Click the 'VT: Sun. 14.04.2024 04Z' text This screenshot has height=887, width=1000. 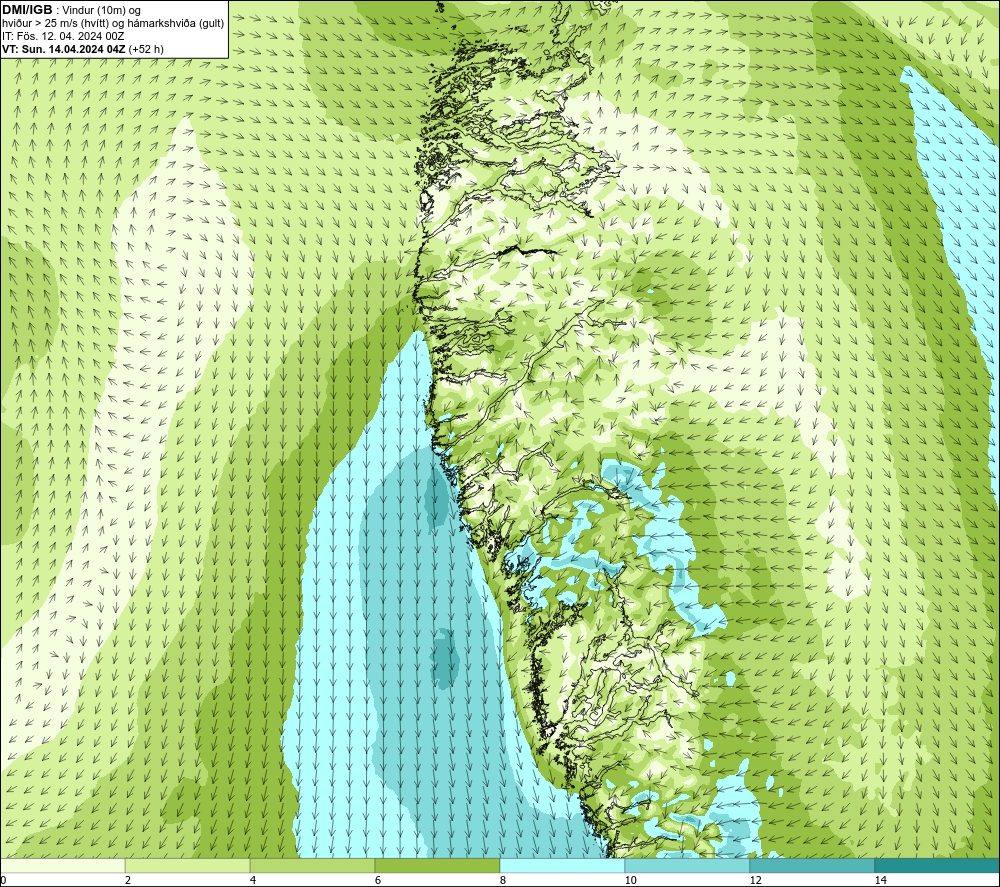click(64, 49)
